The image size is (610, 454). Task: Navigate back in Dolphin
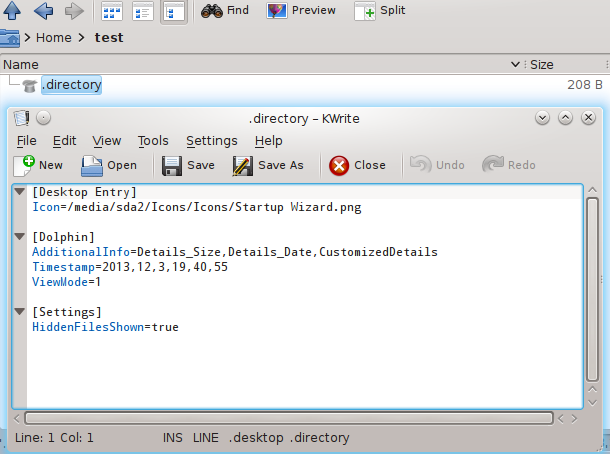pos(43,11)
